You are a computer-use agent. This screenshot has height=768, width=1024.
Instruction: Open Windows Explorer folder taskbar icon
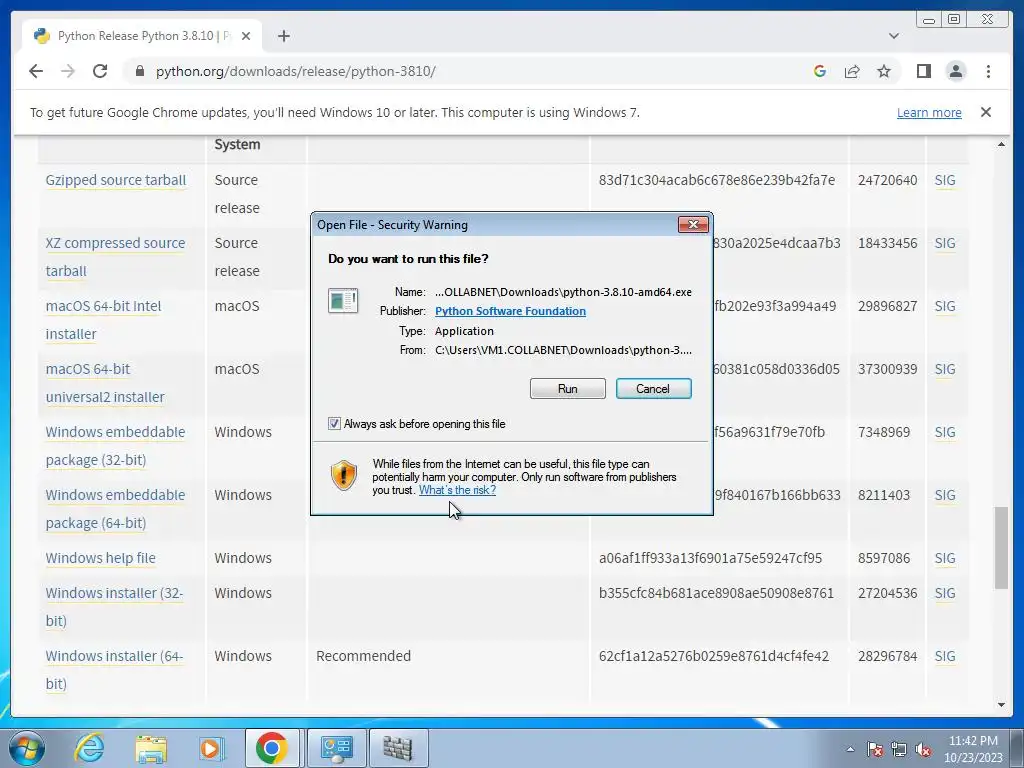pos(151,748)
